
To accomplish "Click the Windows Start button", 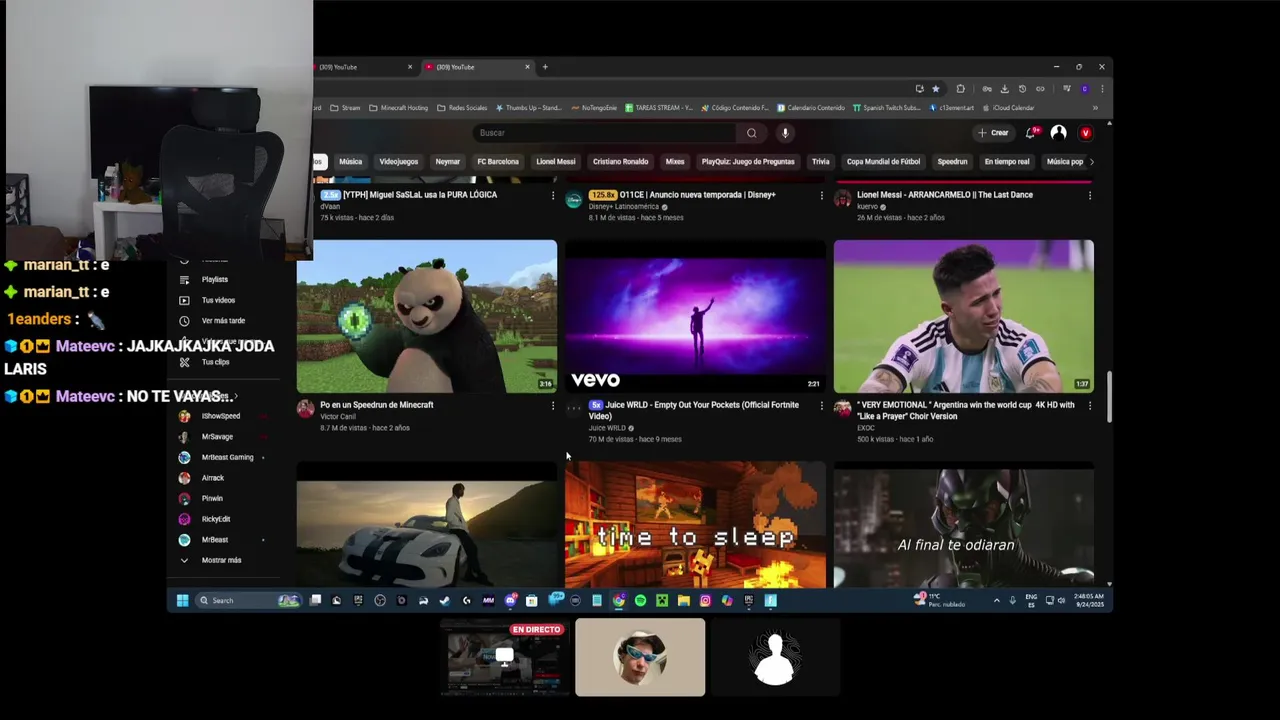I will [x=182, y=601].
